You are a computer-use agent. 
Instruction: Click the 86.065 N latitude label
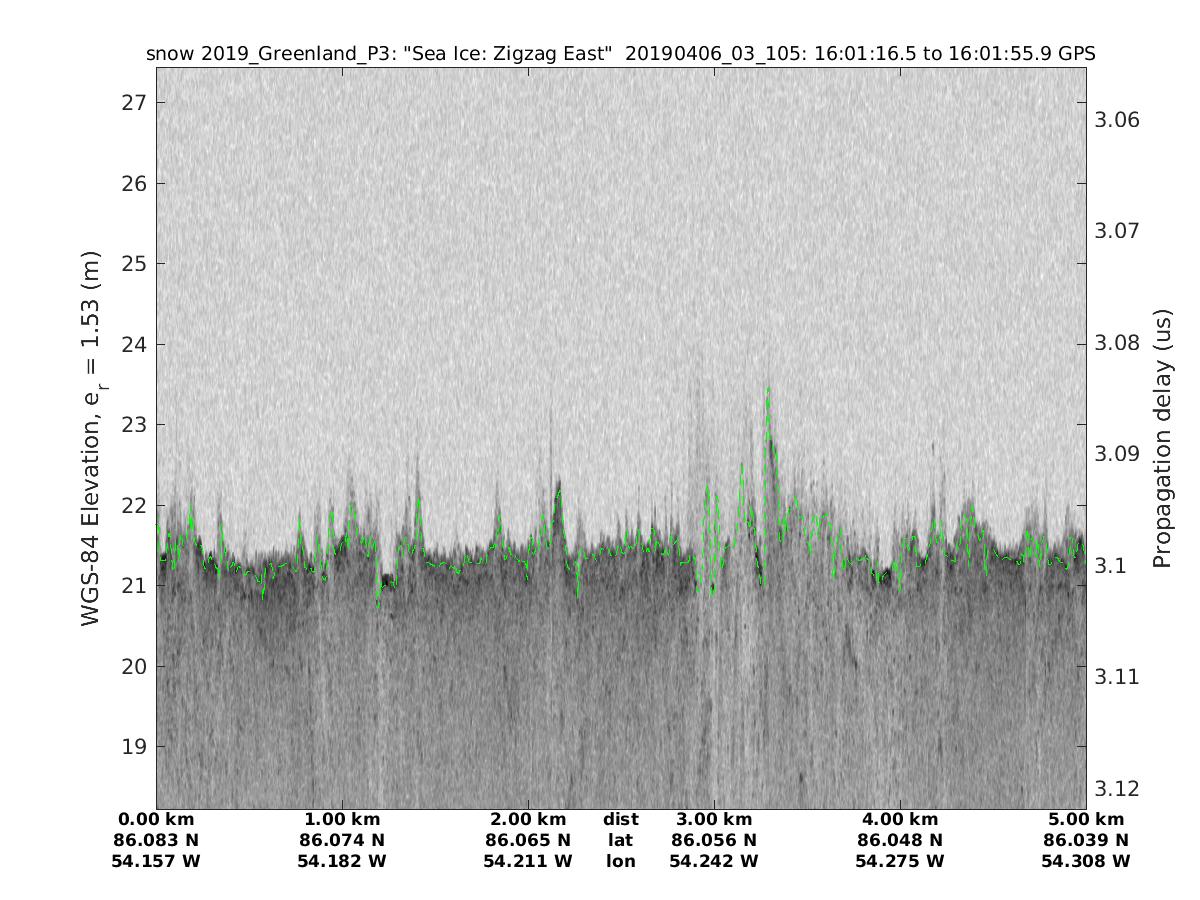pos(528,840)
